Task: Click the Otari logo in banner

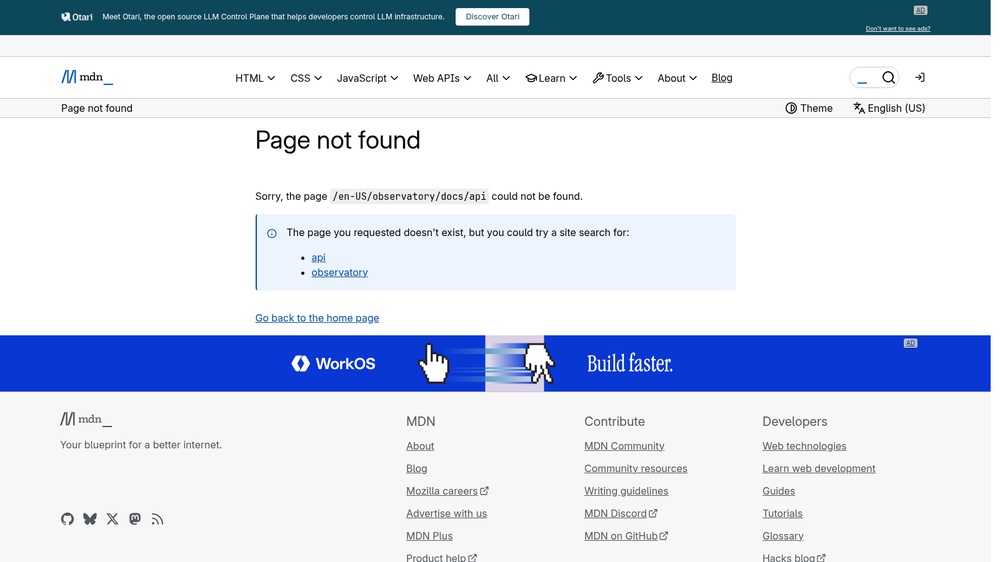Action: coord(77,17)
